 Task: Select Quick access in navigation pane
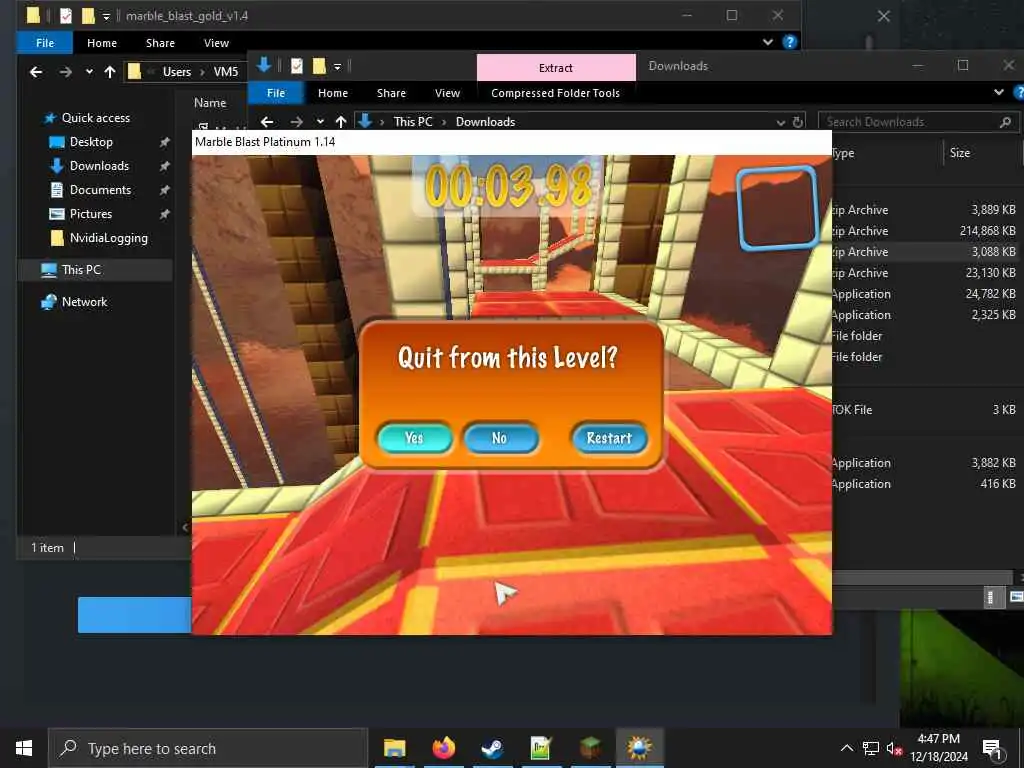[95, 118]
